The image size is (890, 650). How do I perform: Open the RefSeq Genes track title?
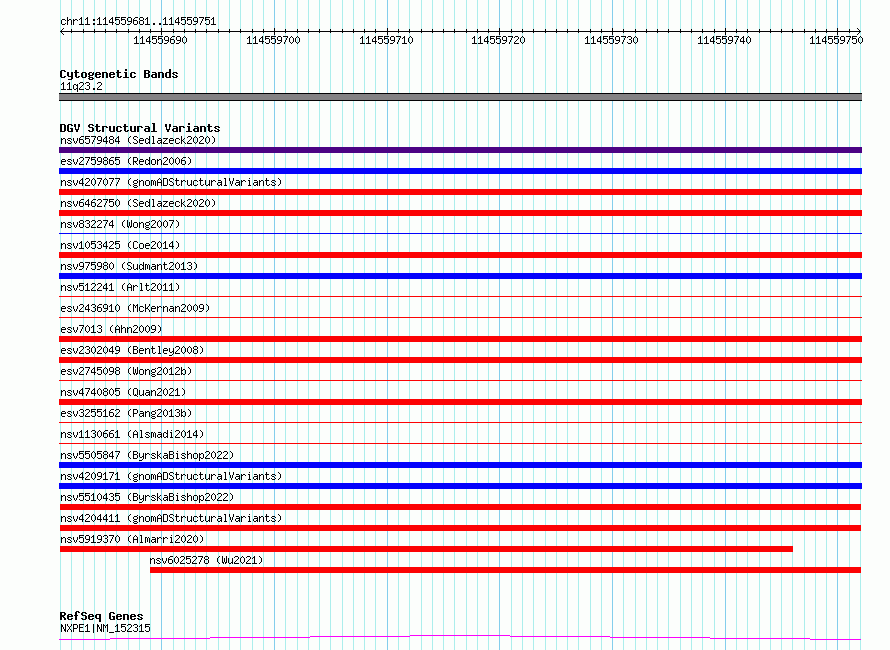[x=101, y=616]
